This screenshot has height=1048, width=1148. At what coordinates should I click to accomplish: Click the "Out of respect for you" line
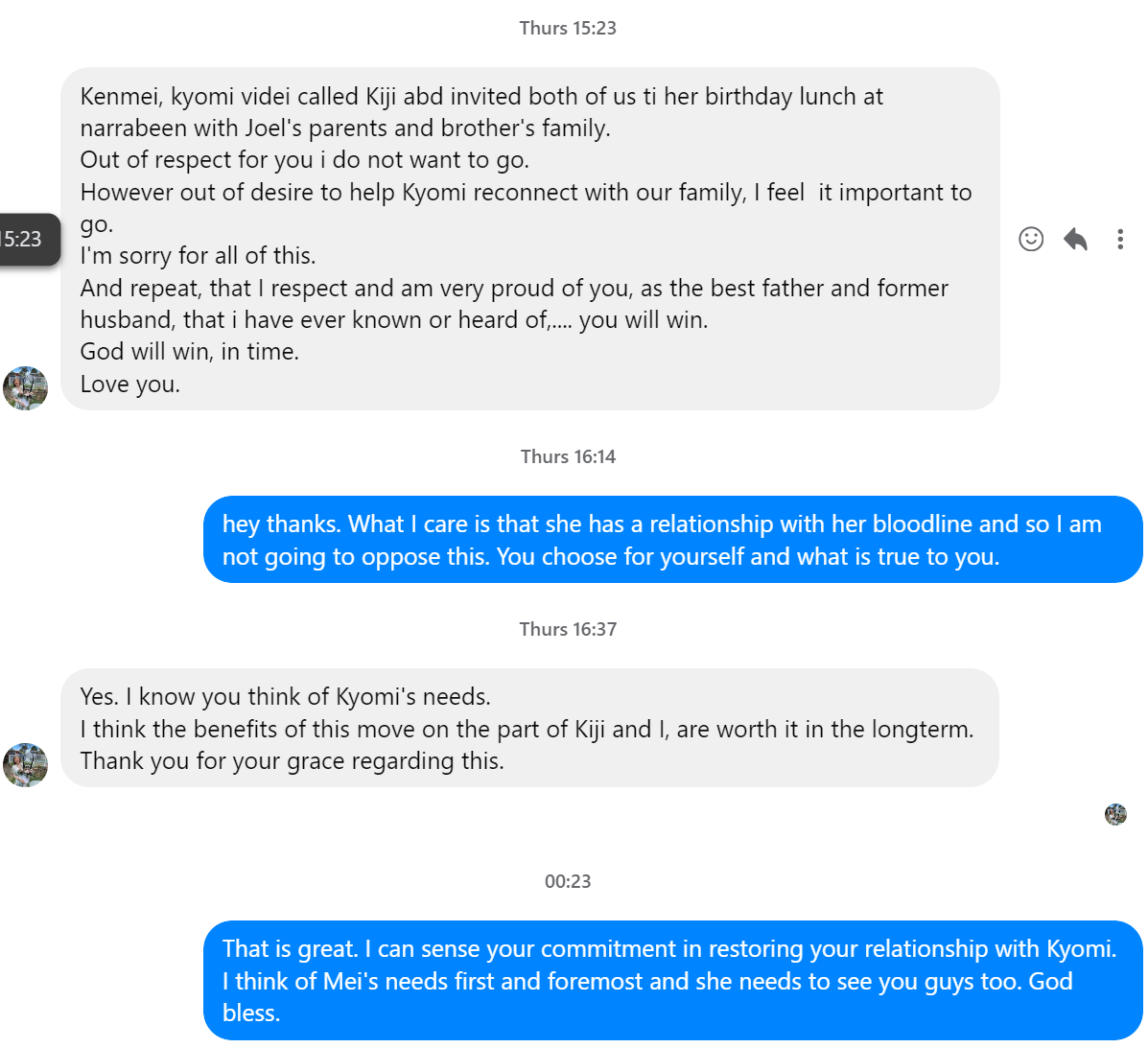click(x=304, y=160)
